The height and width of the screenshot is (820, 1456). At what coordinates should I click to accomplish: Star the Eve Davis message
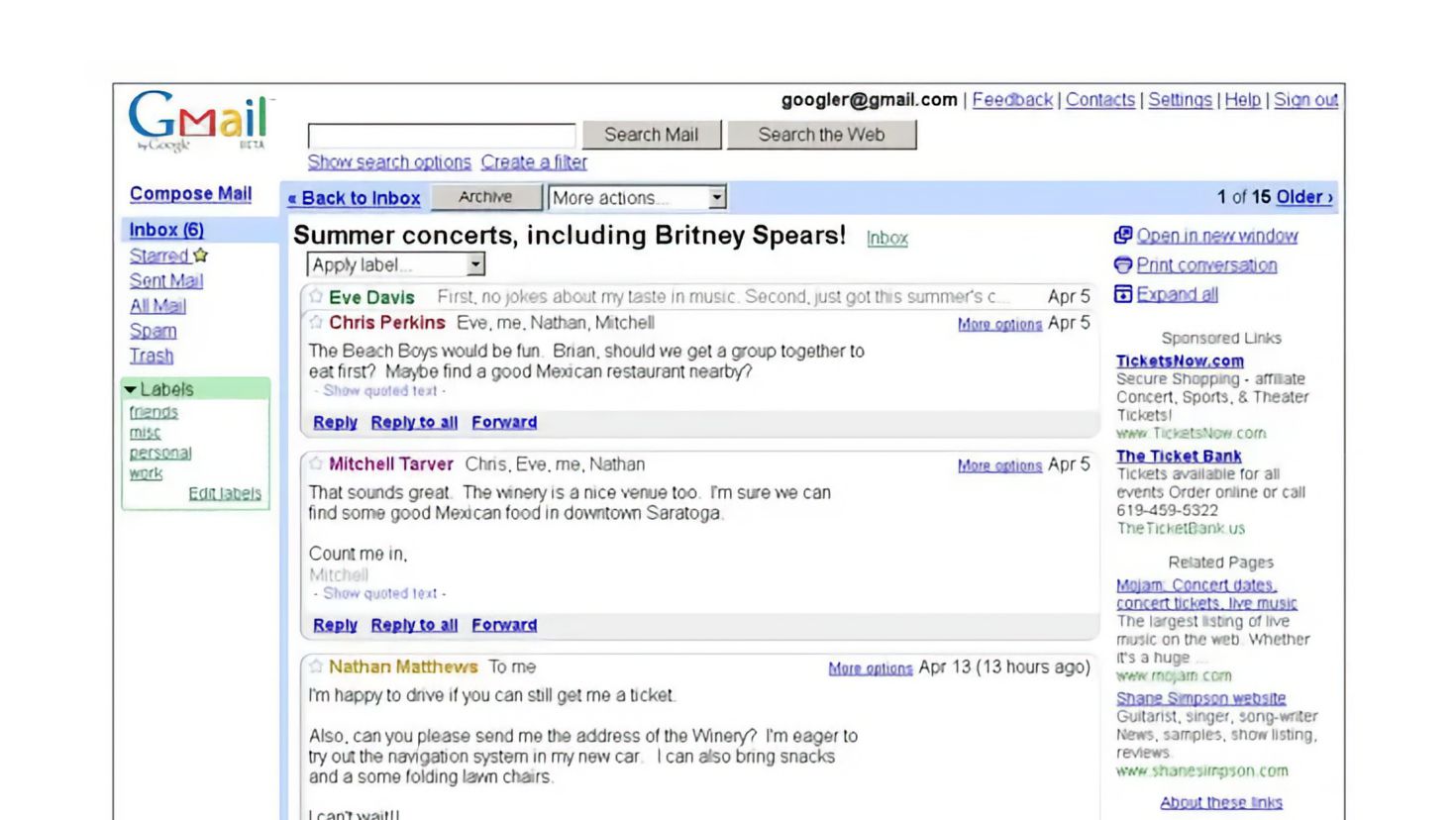click(316, 296)
